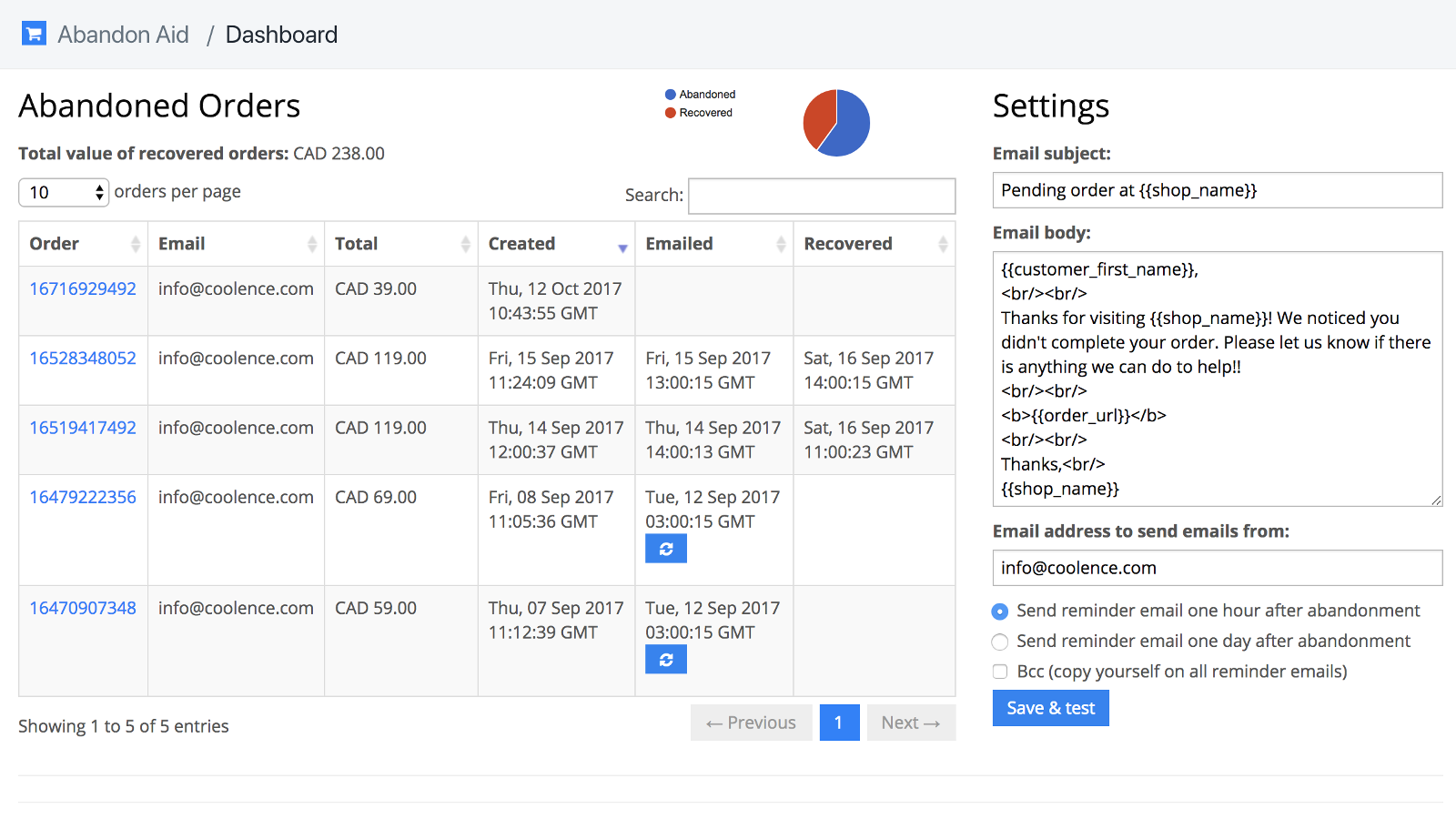
Task: Sort by Recovered column arrows icon
Action: pos(943,244)
